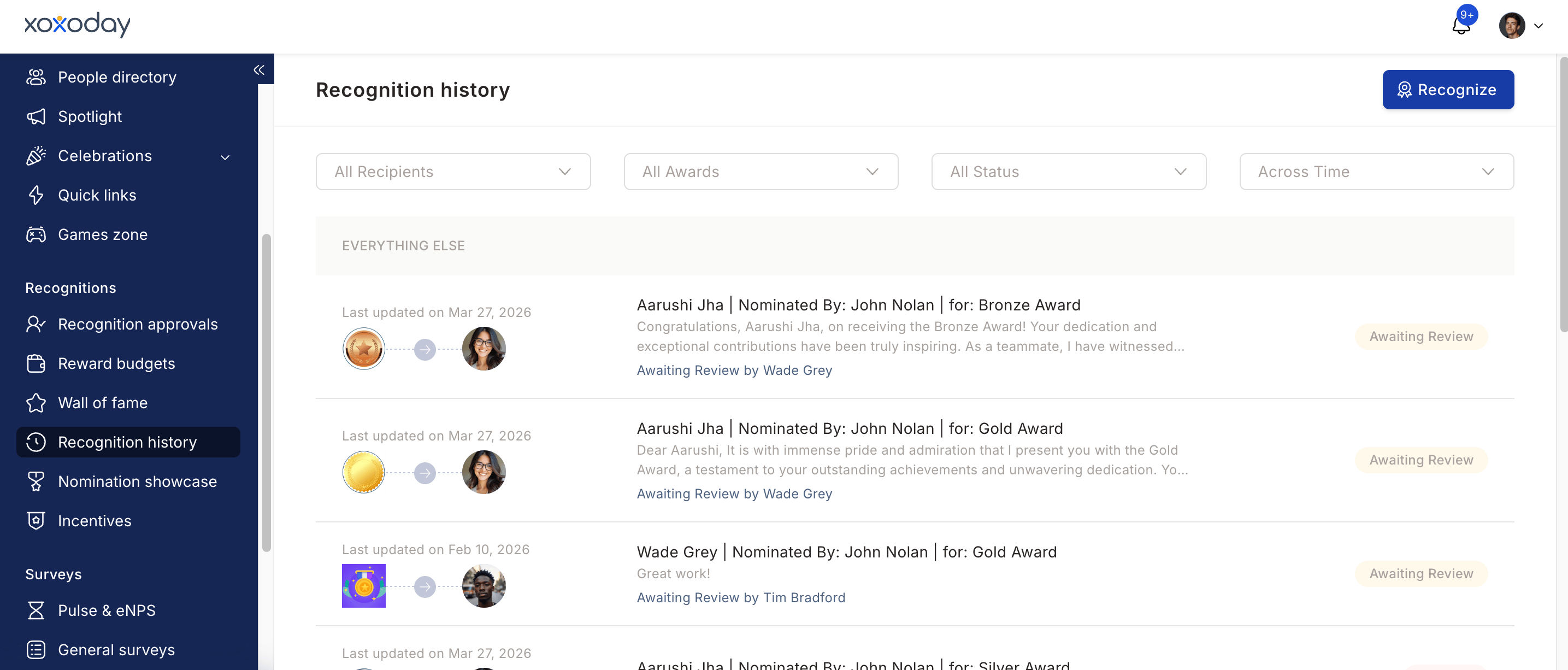1568x670 pixels.
Task: Click Awaiting Review badge on Wade Grey row
Action: click(x=1420, y=574)
